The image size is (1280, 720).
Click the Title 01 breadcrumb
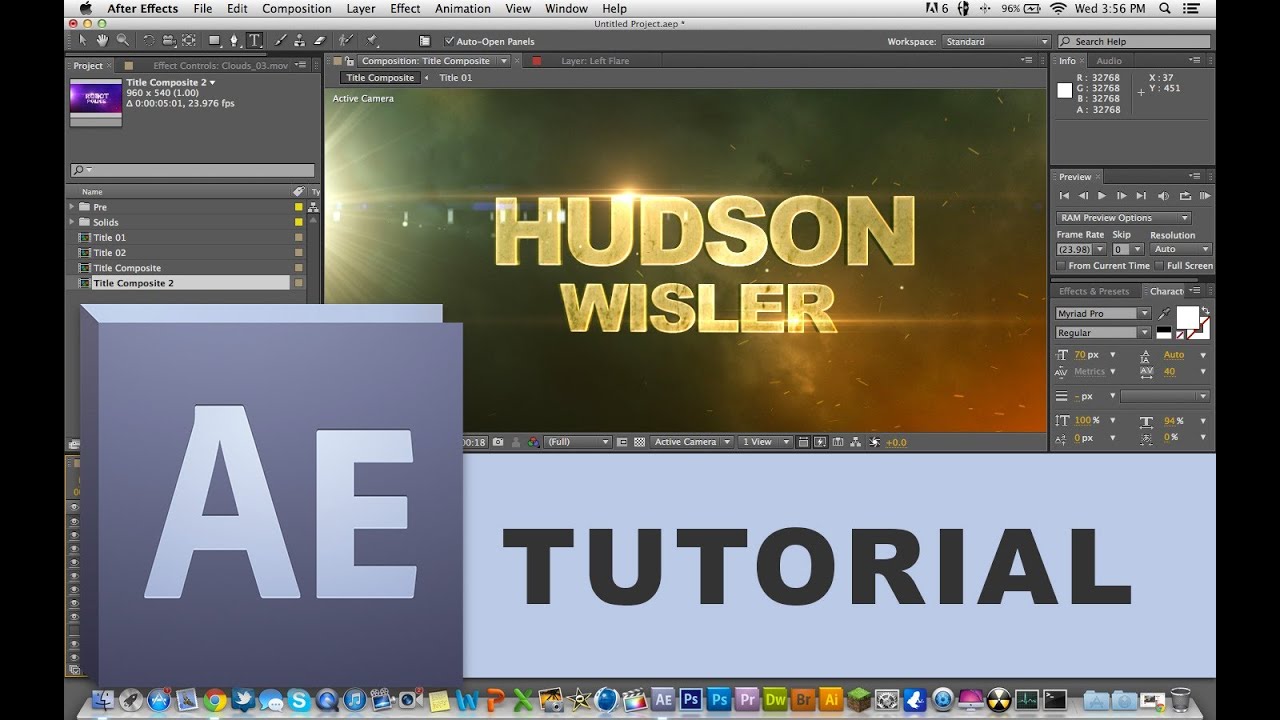pyautogui.click(x=456, y=78)
